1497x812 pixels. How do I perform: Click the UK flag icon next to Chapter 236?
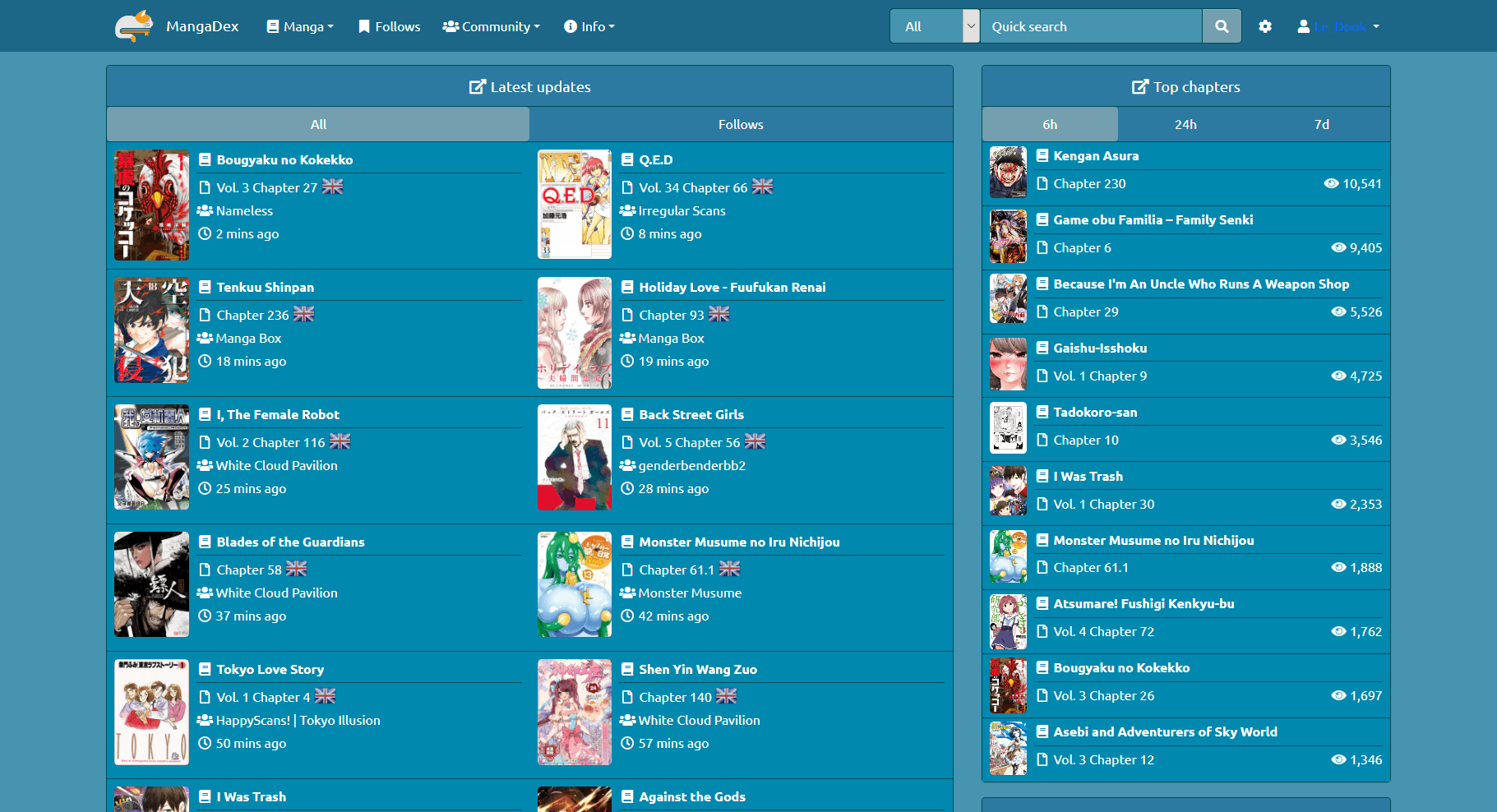(x=303, y=314)
